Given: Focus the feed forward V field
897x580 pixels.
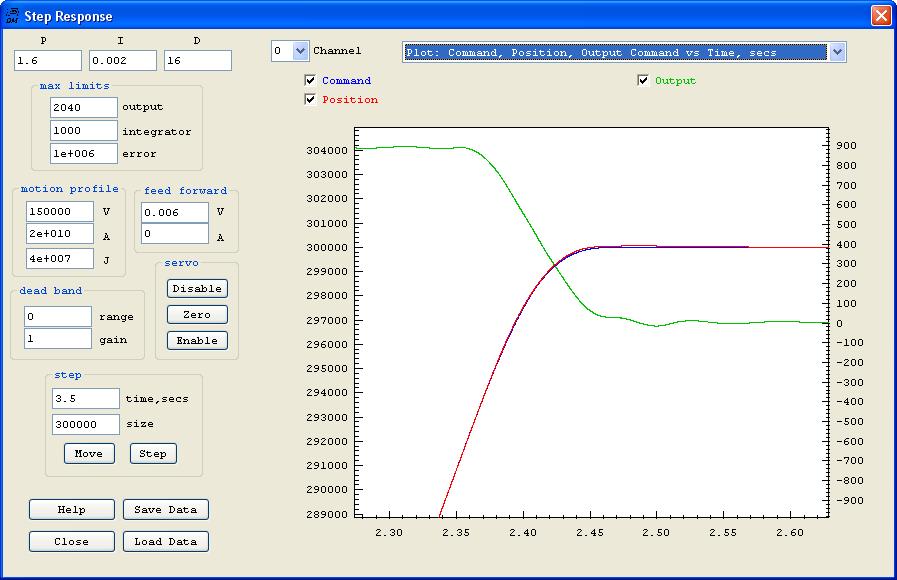Looking at the screenshot, I should click(175, 212).
